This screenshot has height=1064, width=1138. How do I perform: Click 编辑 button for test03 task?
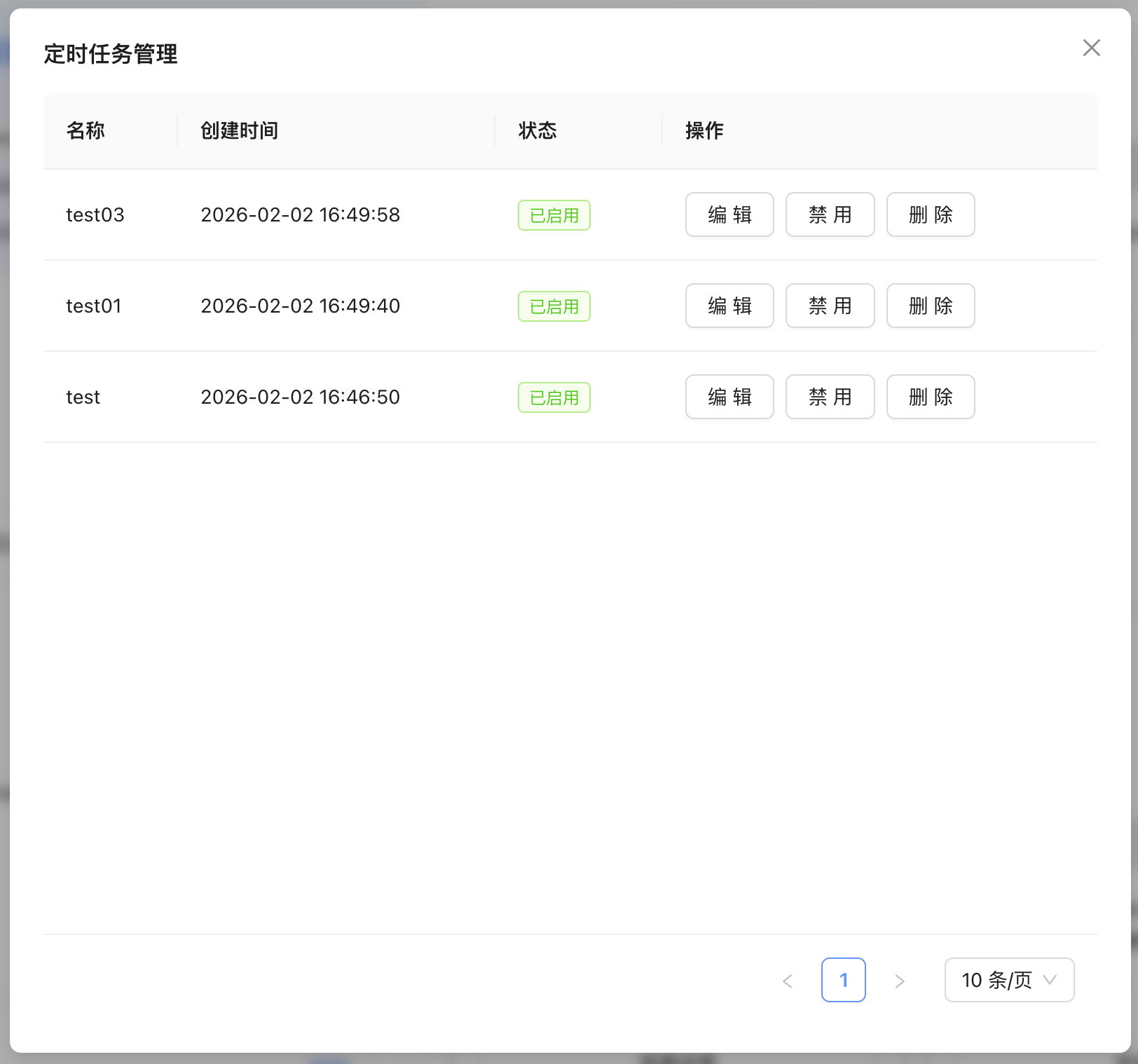729,214
